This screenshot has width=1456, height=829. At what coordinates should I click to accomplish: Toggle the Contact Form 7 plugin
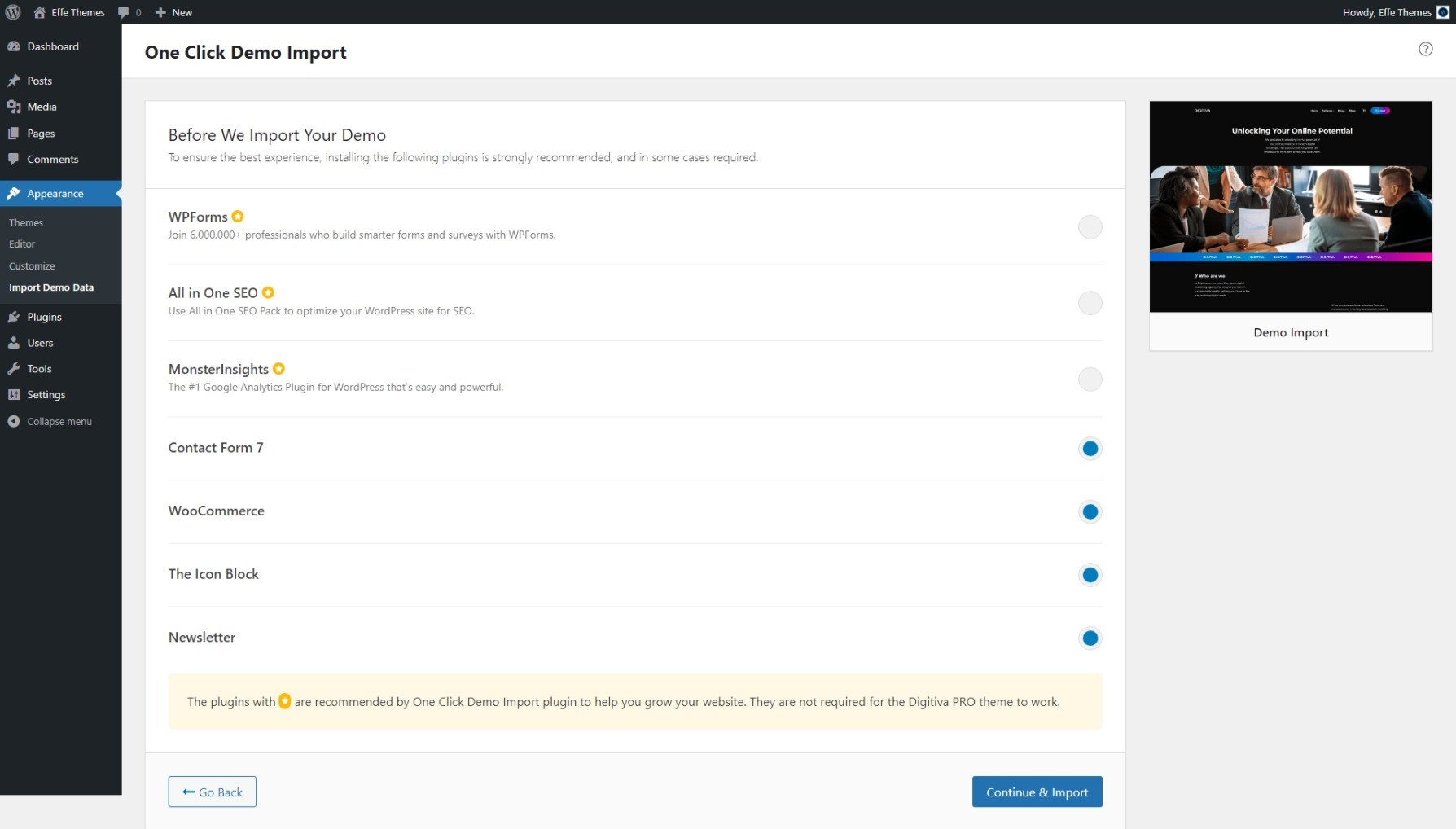tap(1090, 449)
